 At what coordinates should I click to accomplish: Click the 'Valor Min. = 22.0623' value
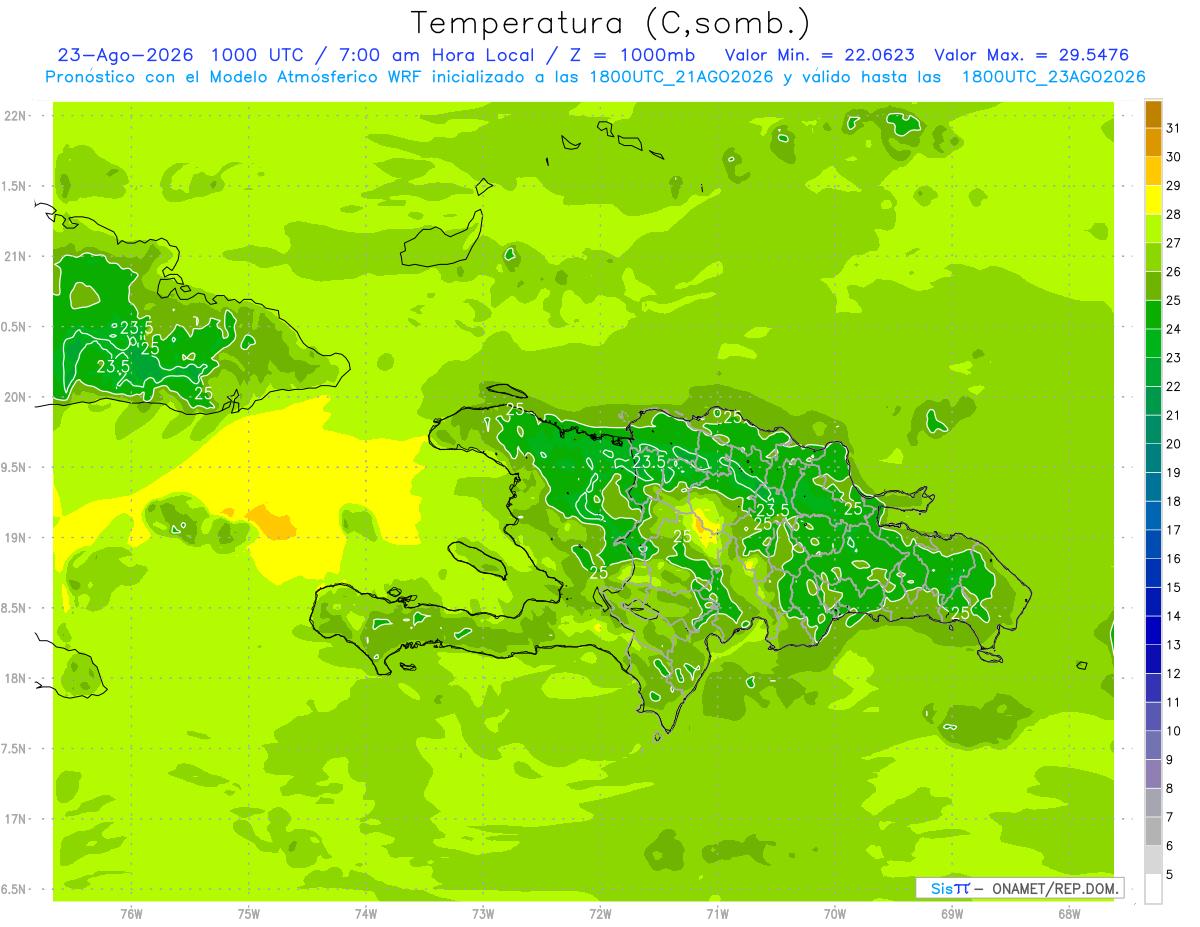pos(819,55)
